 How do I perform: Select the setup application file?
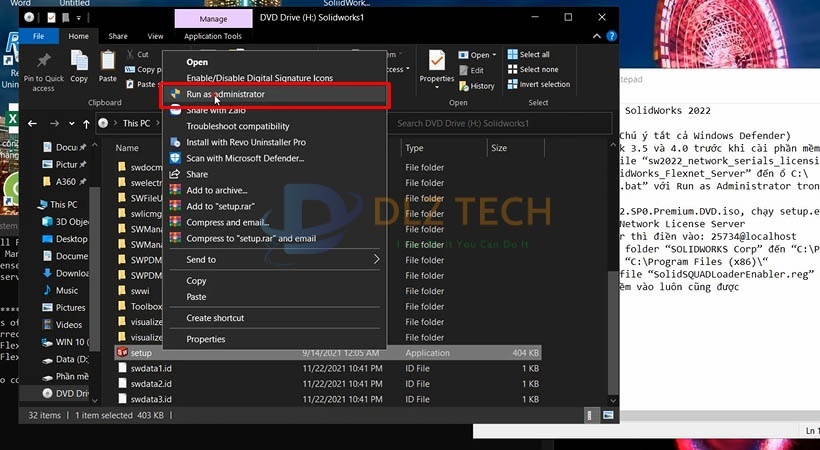pyautogui.click(x=327, y=353)
